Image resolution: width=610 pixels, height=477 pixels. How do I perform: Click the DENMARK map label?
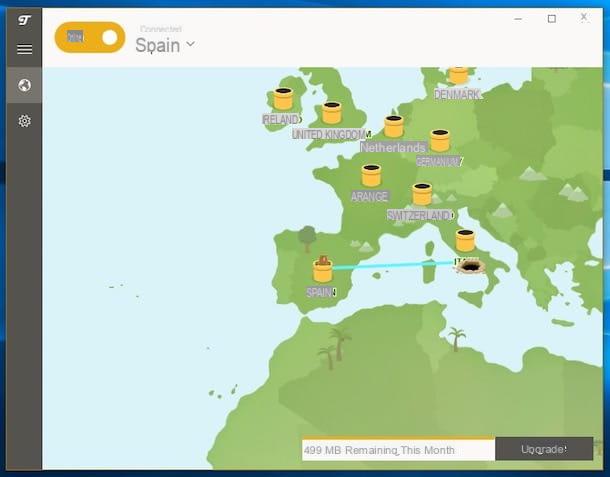[x=458, y=95]
